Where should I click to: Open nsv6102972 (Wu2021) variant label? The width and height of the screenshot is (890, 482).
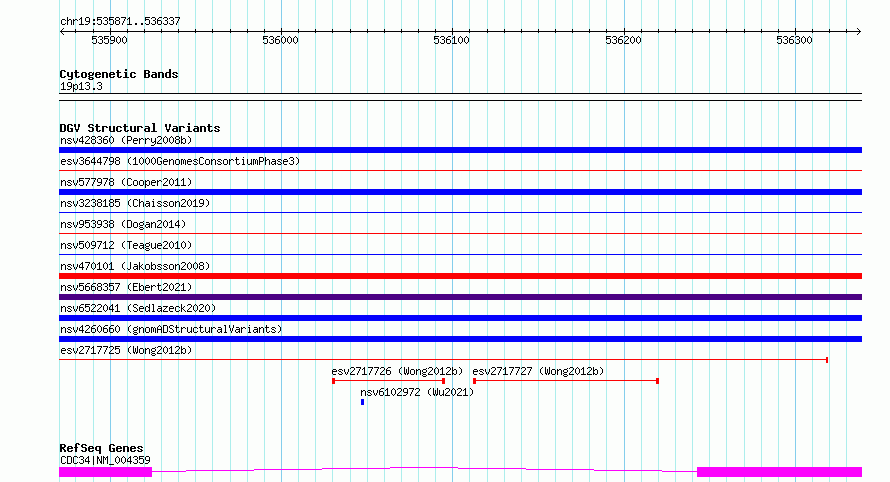[x=417, y=392]
